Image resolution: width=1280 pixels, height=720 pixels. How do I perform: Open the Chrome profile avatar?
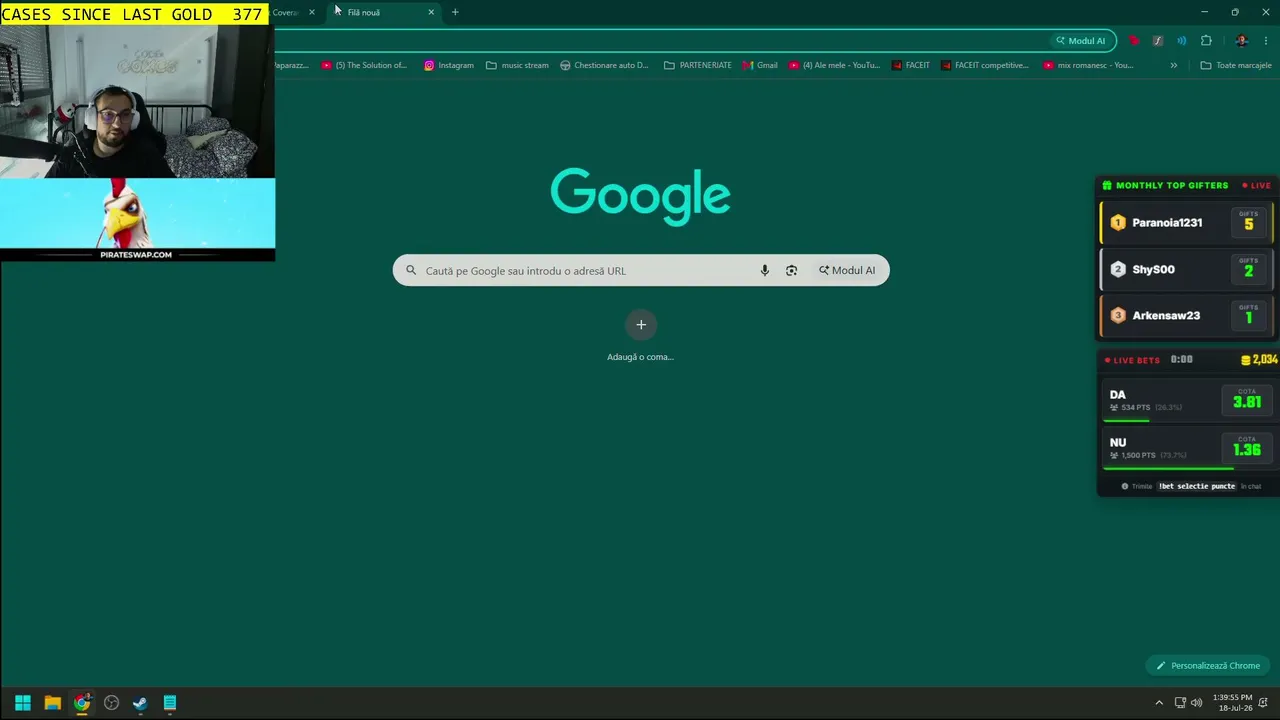[1242, 41]
